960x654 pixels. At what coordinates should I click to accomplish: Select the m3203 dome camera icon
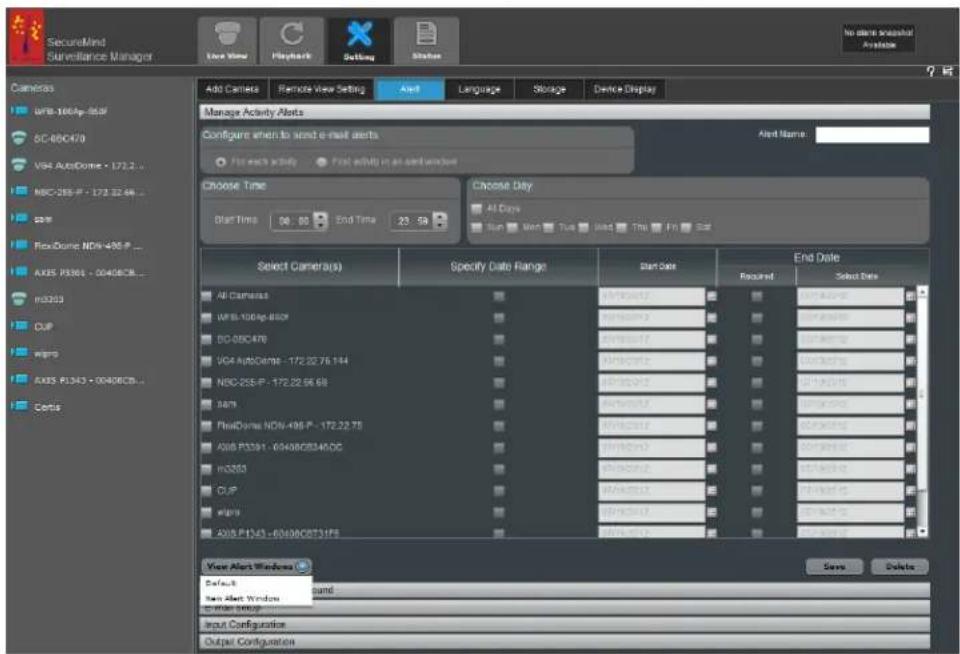pyautogui.click(x=20, y=299)
